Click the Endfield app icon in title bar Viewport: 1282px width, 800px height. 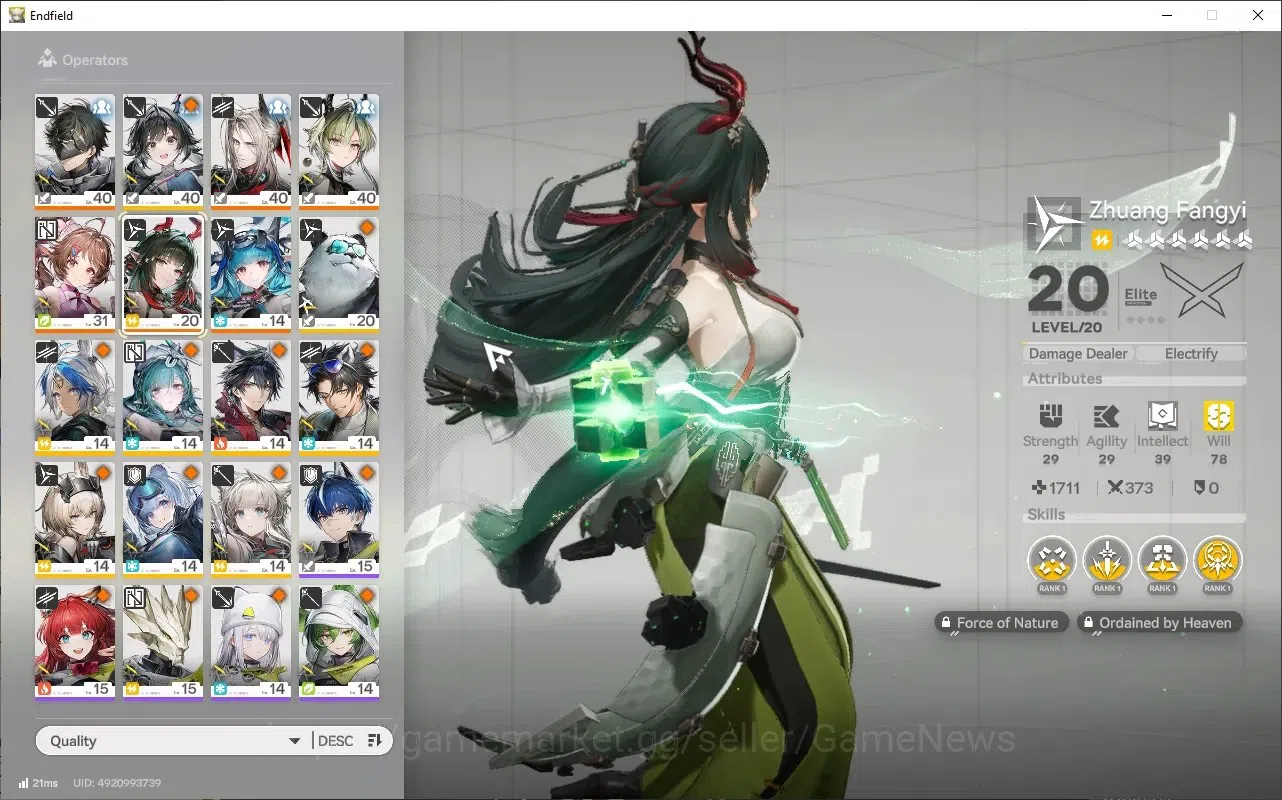click(x=17, y=15)
